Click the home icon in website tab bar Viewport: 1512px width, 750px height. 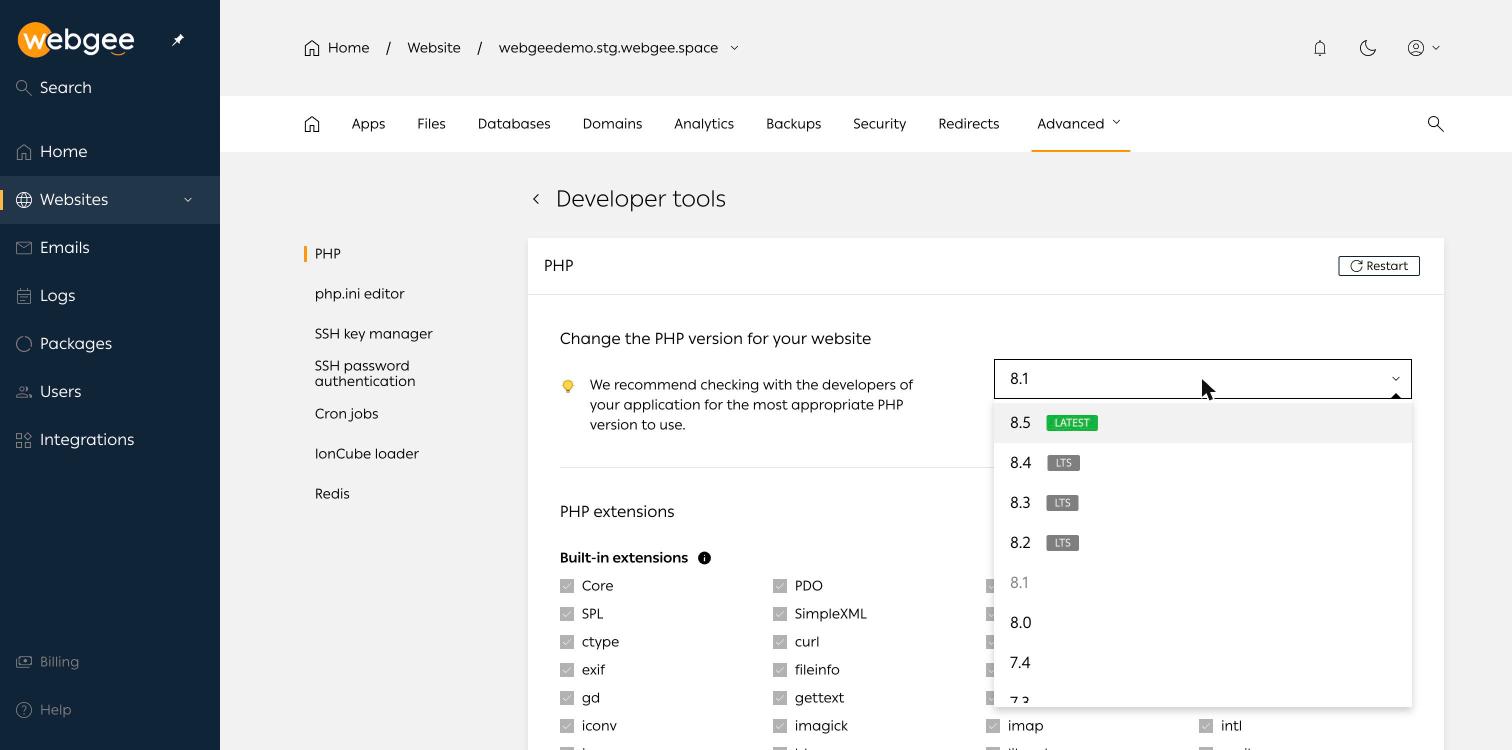click(312, 124)
